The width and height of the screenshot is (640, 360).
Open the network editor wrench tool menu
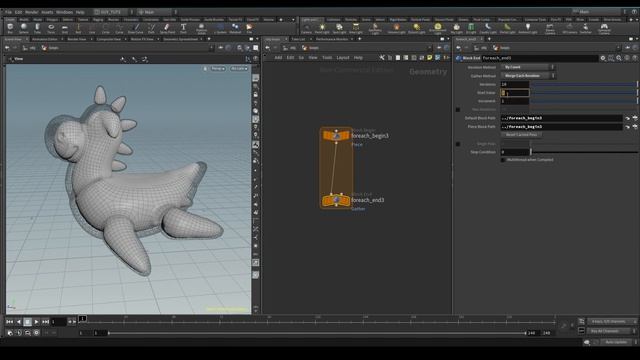point(382,58)
